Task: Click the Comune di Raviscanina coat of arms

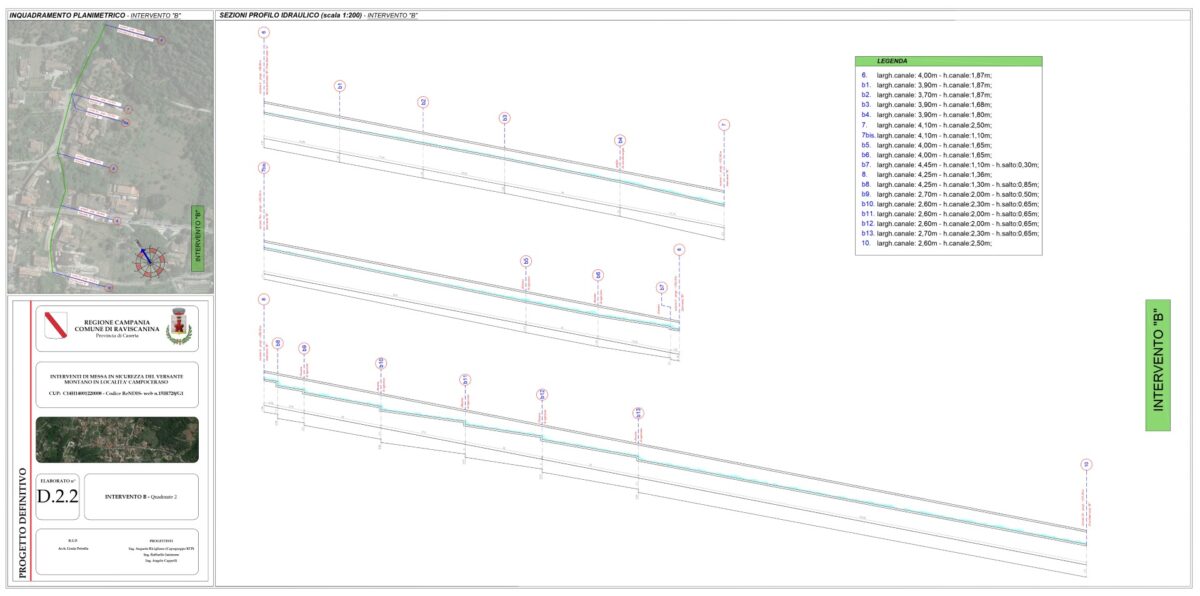Action: click(x=179, y=325)
